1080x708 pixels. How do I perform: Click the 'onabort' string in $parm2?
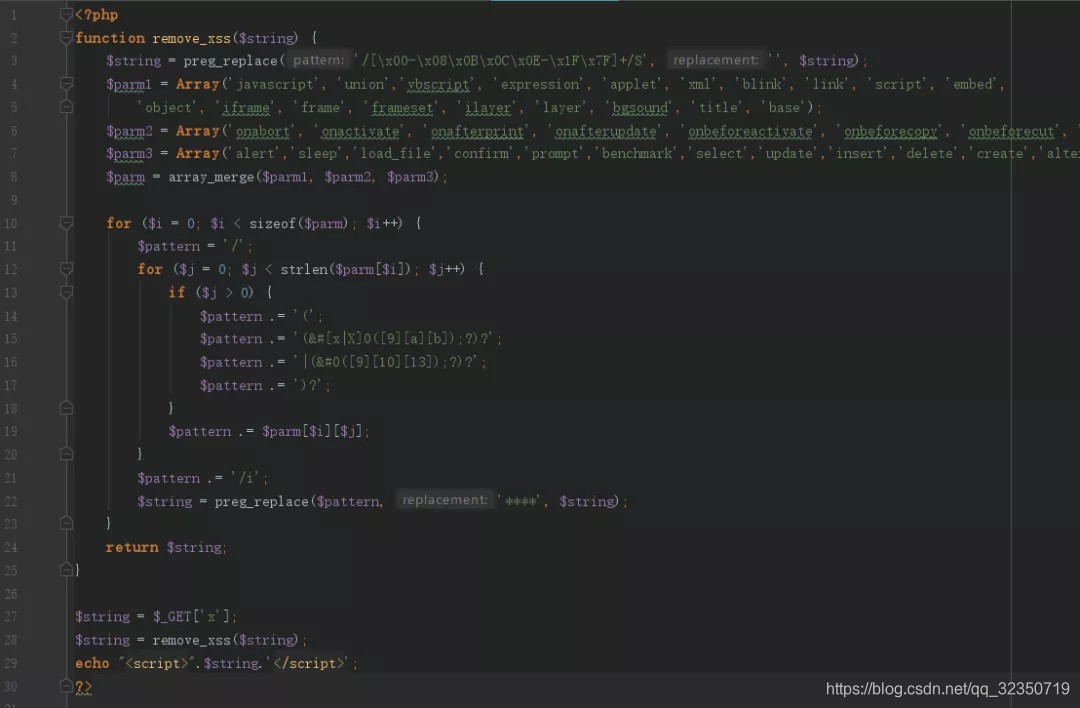pos(262,131)
